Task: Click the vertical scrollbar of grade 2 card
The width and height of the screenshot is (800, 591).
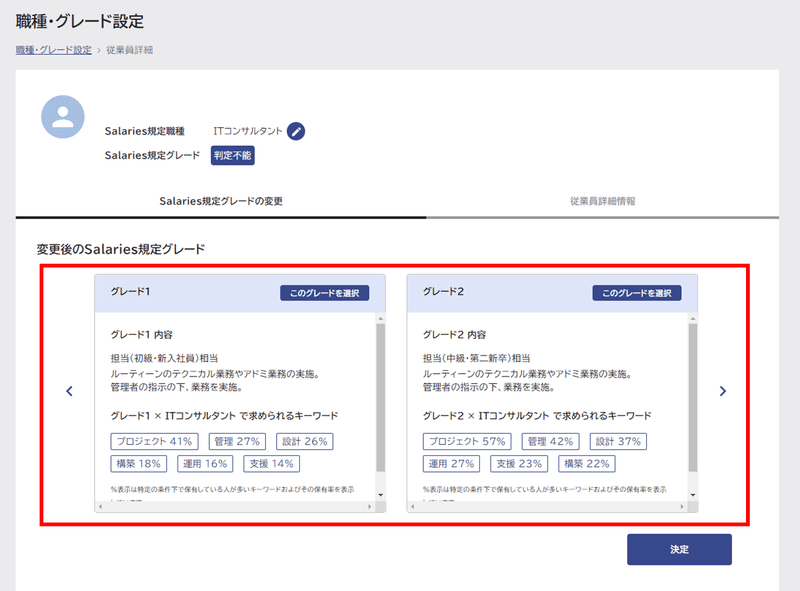Action: point(693,397)
